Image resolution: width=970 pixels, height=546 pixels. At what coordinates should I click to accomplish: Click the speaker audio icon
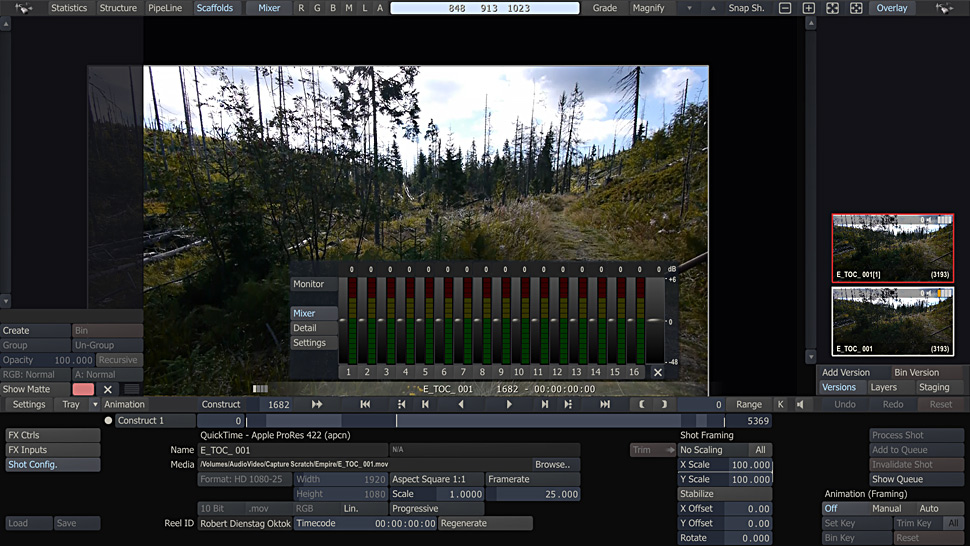799,404
